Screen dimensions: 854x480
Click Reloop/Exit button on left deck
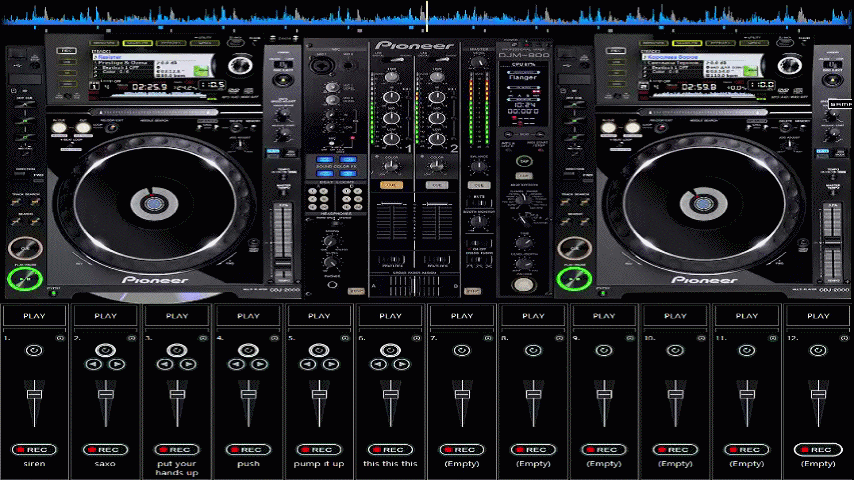[x=112, y=129]
